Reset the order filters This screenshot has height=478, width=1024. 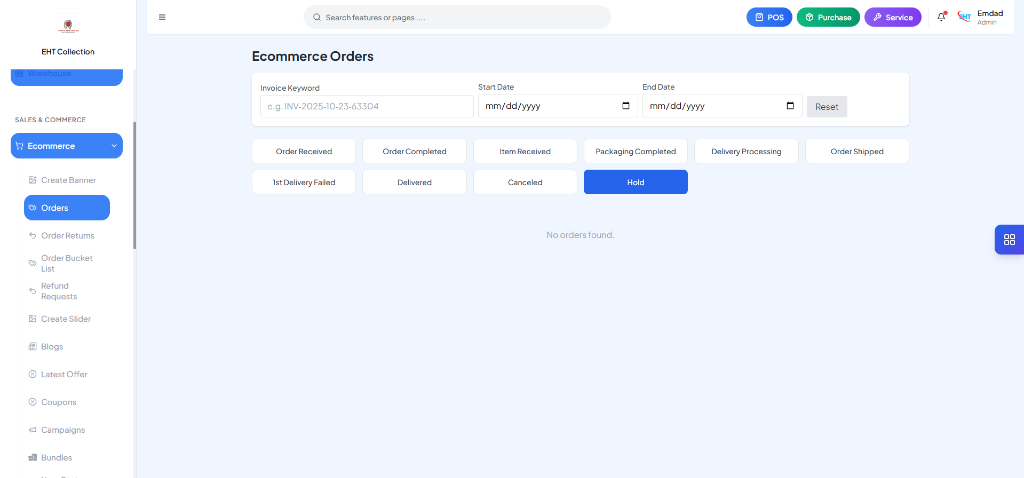827,106
